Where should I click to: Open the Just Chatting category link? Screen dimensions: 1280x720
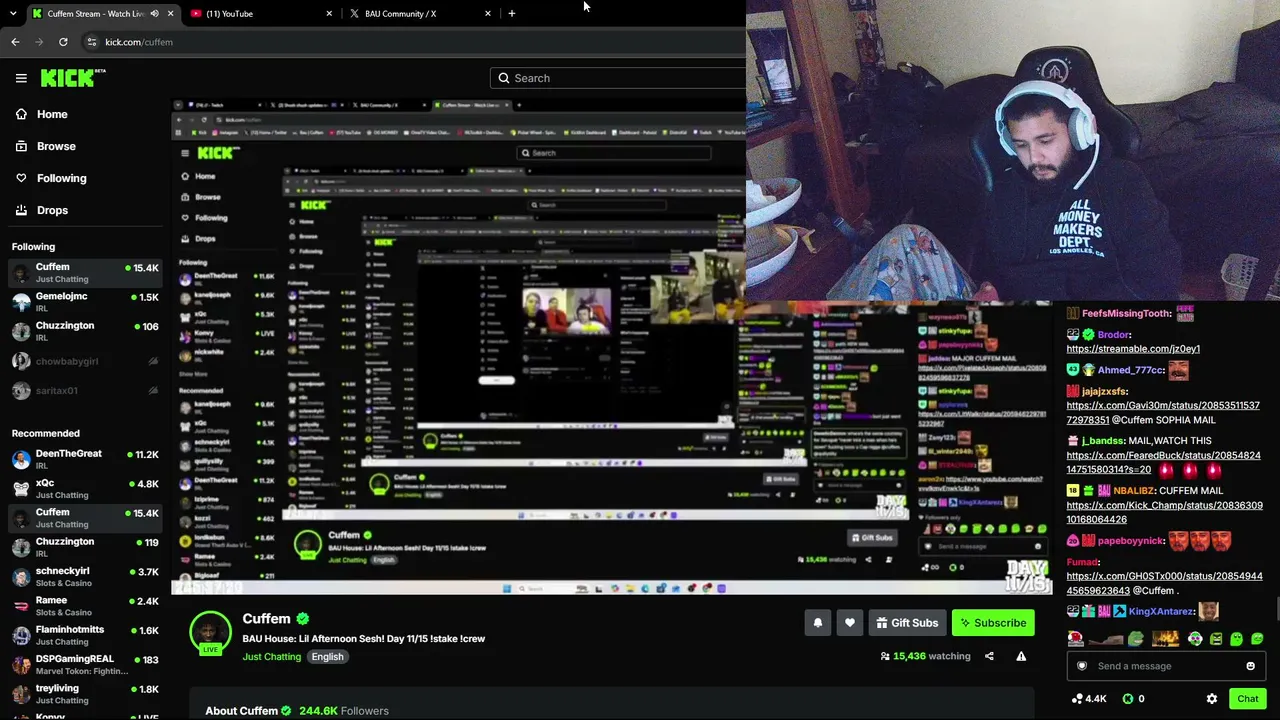[271, 657]
